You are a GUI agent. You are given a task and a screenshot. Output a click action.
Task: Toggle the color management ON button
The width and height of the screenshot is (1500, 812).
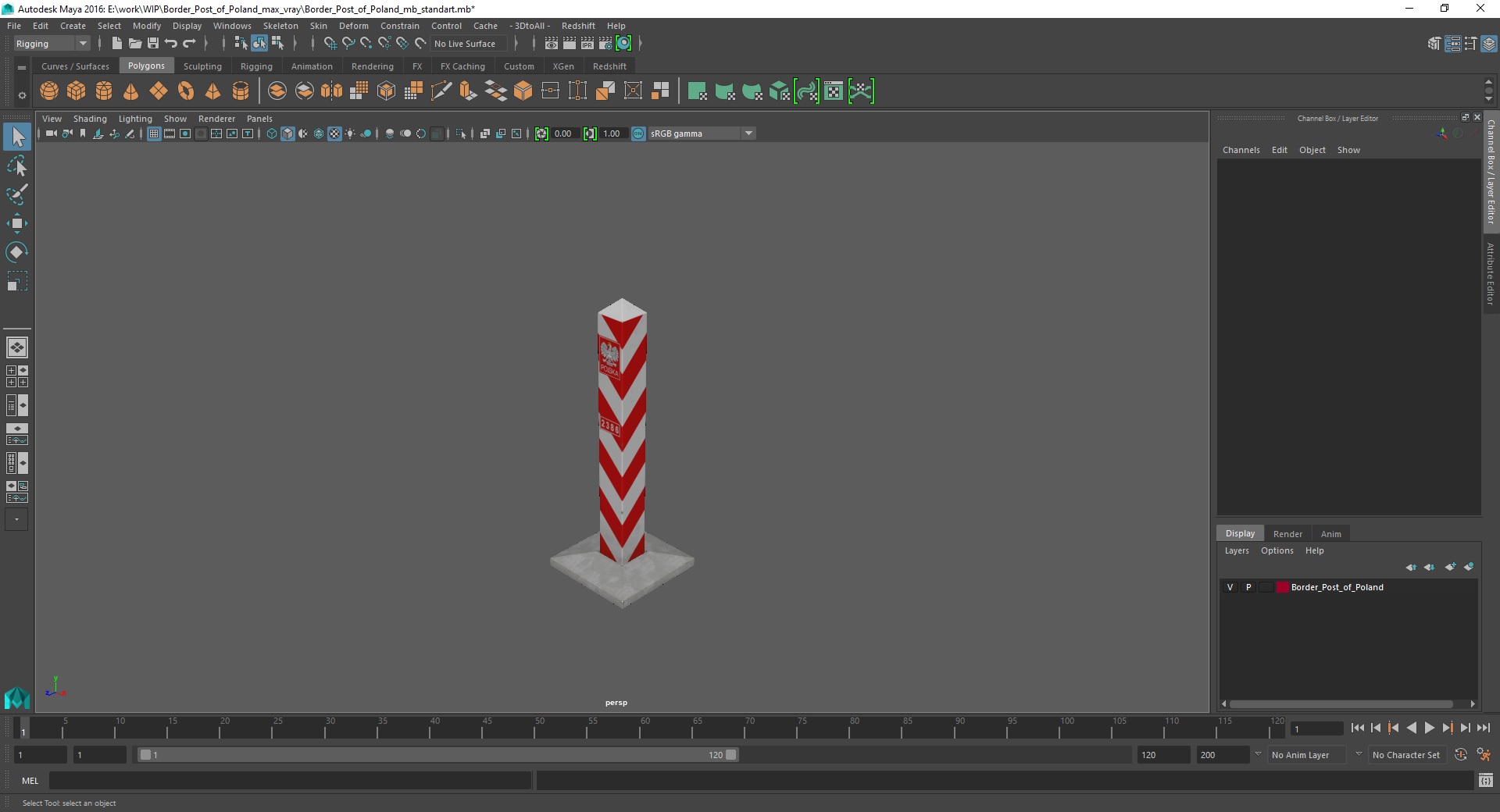pyautogui.click(x=638, y=134)
